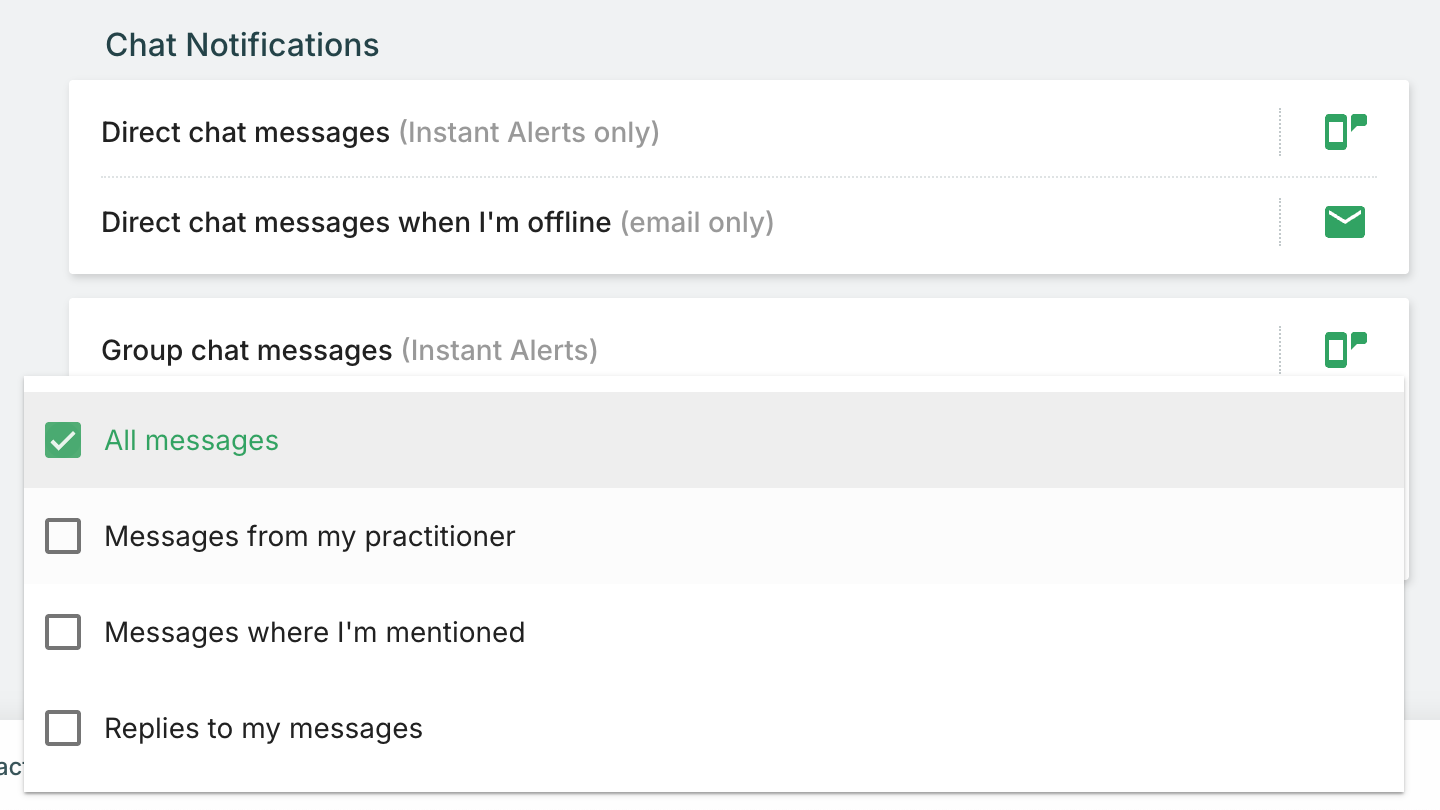Image resolution: width=1440 pixels, height=810 pixels.
Task: Enable Messages where I'm mentioned checkbox
Action: 63,632
